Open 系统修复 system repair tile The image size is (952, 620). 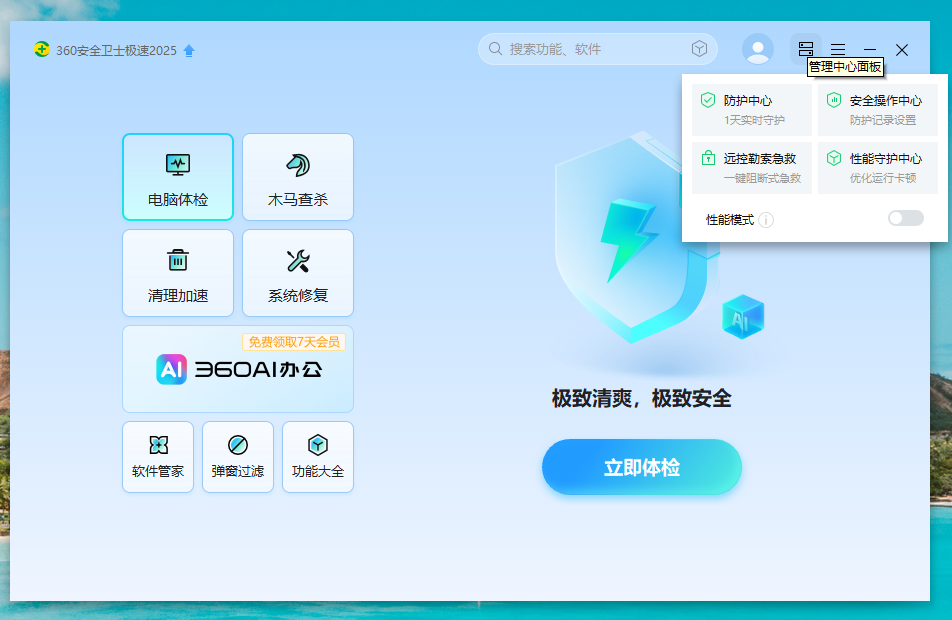point(298,273)
